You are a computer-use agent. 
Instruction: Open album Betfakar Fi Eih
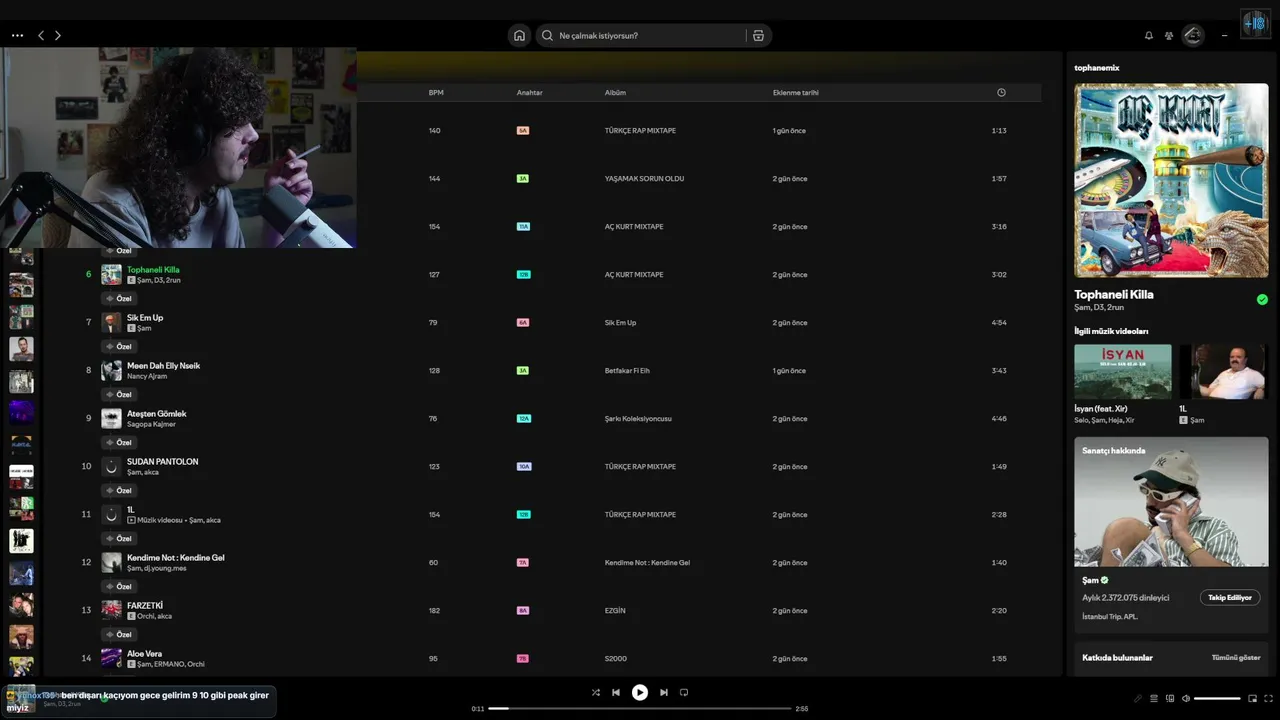(627, 371)
